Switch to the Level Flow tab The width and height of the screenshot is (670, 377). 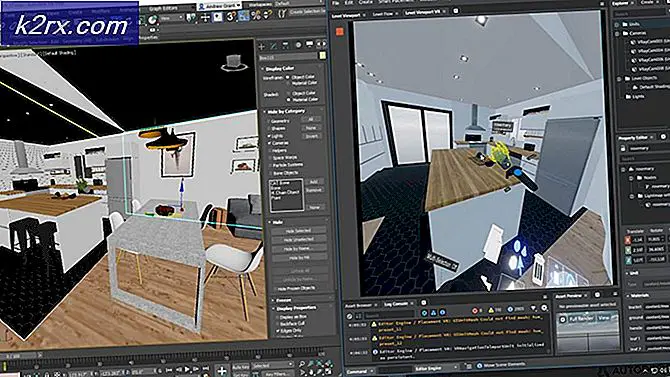383,14
